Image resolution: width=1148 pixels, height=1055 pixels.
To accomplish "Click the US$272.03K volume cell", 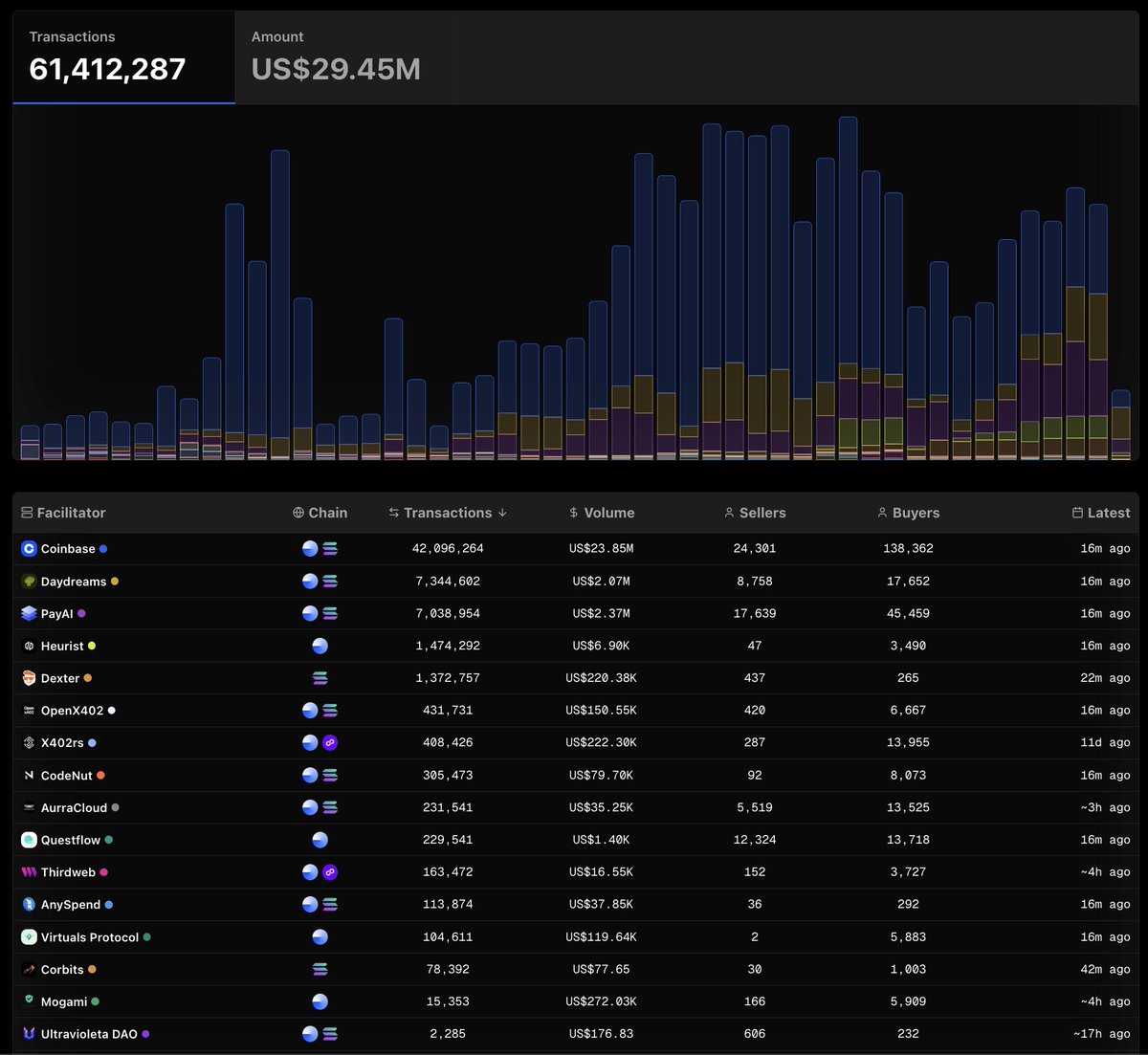I will point(601,1001).
